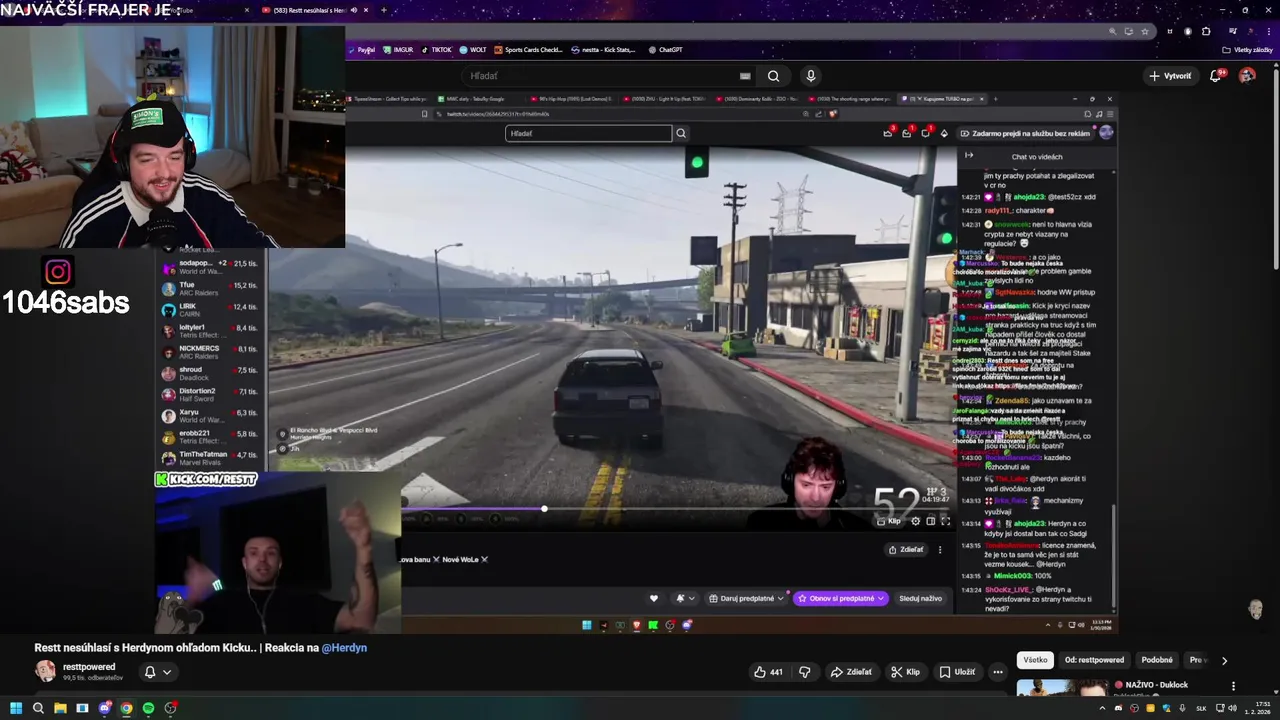Open Windows Start menu
The height and width of the screenshot is (720, 1280).
coord(16,708)
